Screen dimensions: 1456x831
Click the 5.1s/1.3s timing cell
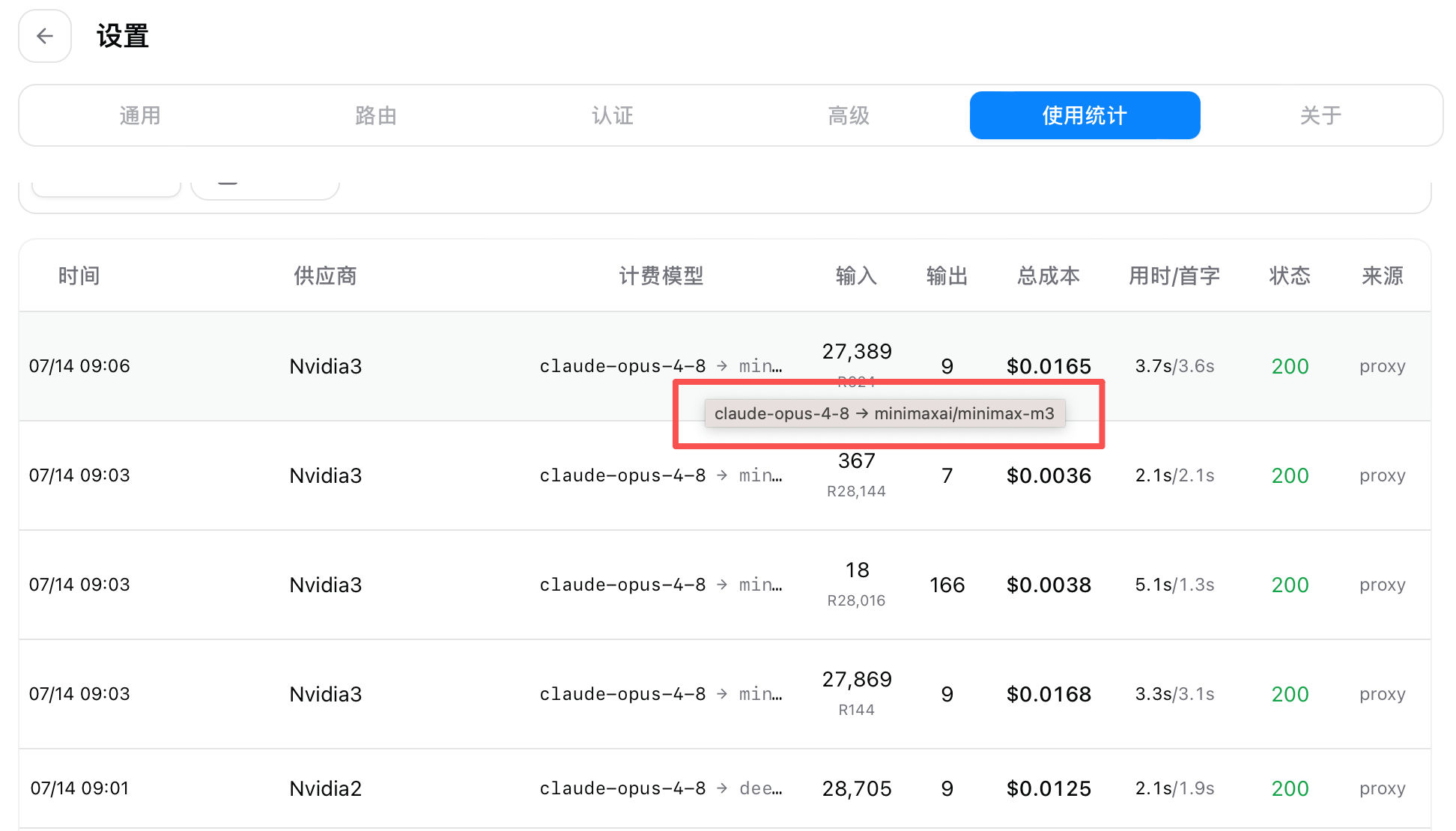pyautogui.click(x=1174, y=585)
